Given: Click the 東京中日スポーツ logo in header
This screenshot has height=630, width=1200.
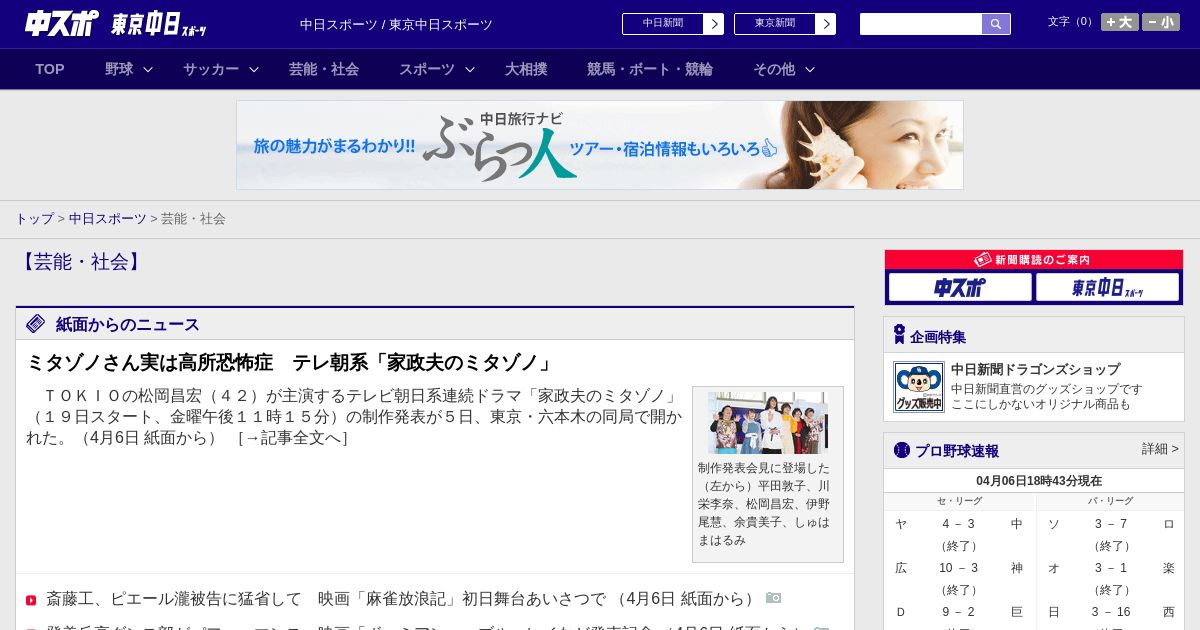Looking at the screenshot, I should (159, 24).
